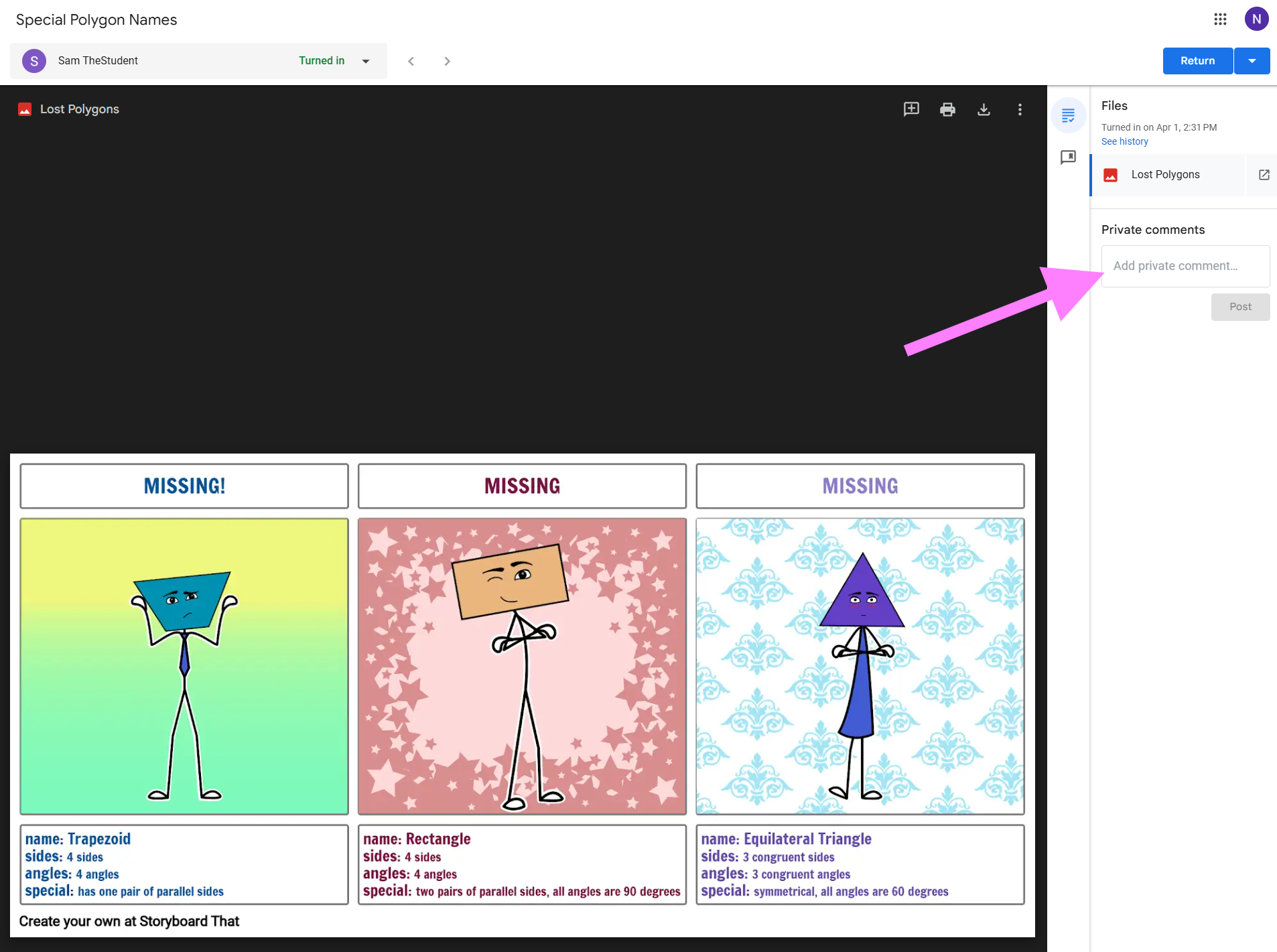Expand the Return button dropdown arrow

1252,61
